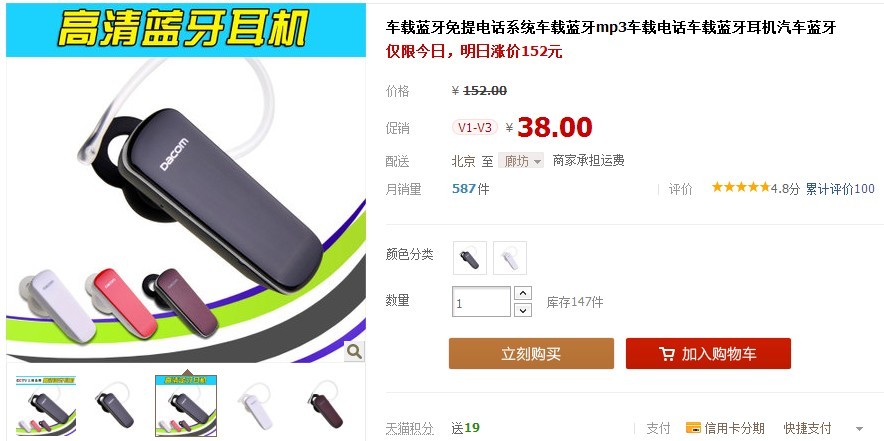Select the white headset color option
Image resolution: width=884 pixels, height=441 pixels.
point(510,258)
